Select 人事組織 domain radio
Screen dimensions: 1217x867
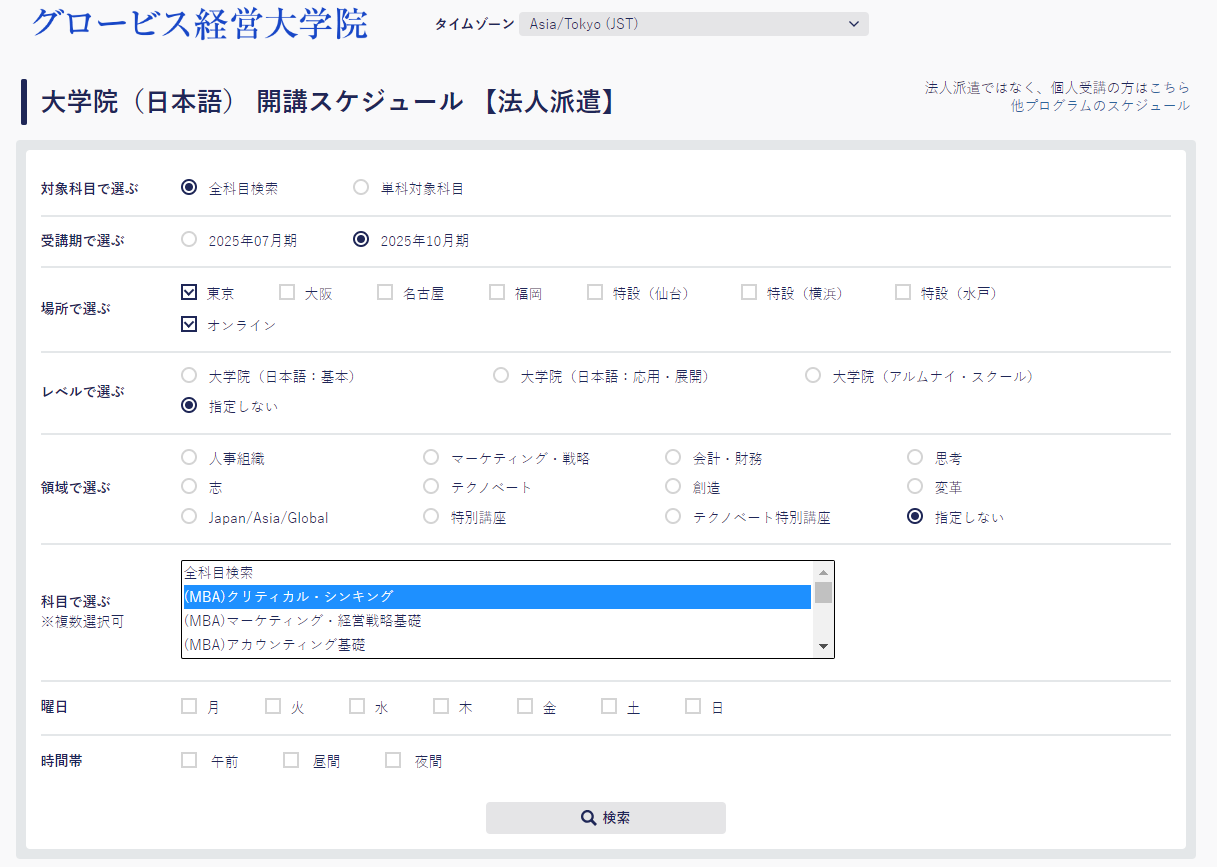coord(189,457)
